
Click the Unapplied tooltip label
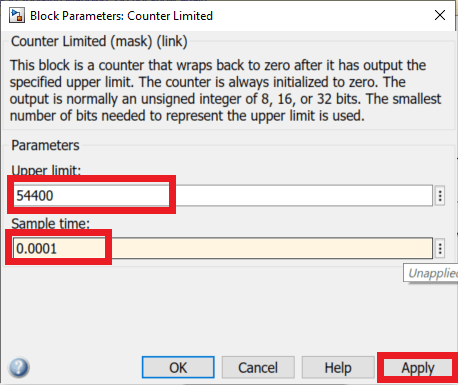click(431, 273)
